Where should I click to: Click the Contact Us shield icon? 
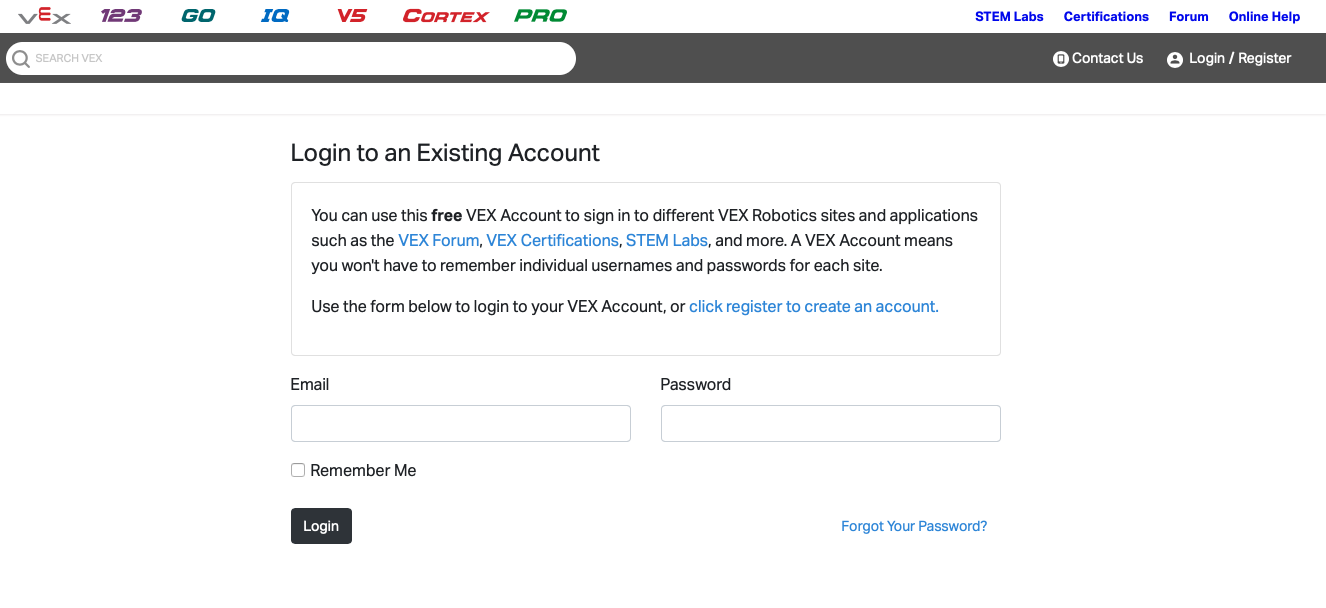click(x=1060, y=58)
